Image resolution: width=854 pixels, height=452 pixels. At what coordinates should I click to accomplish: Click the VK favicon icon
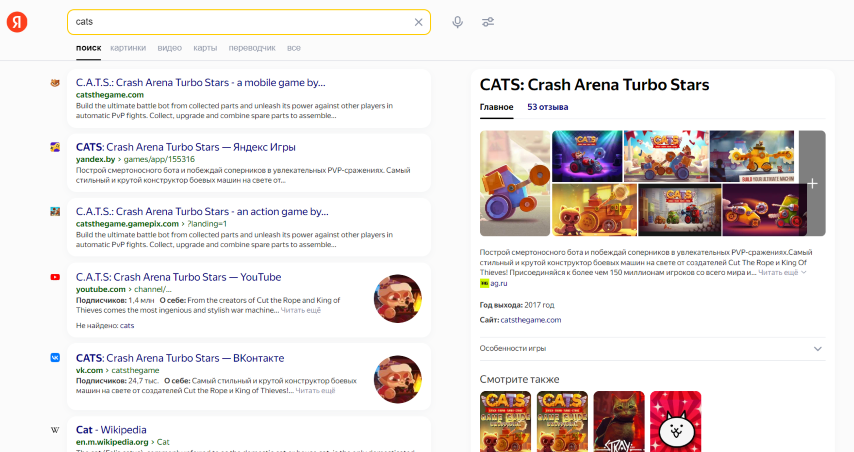coord(55,358)
